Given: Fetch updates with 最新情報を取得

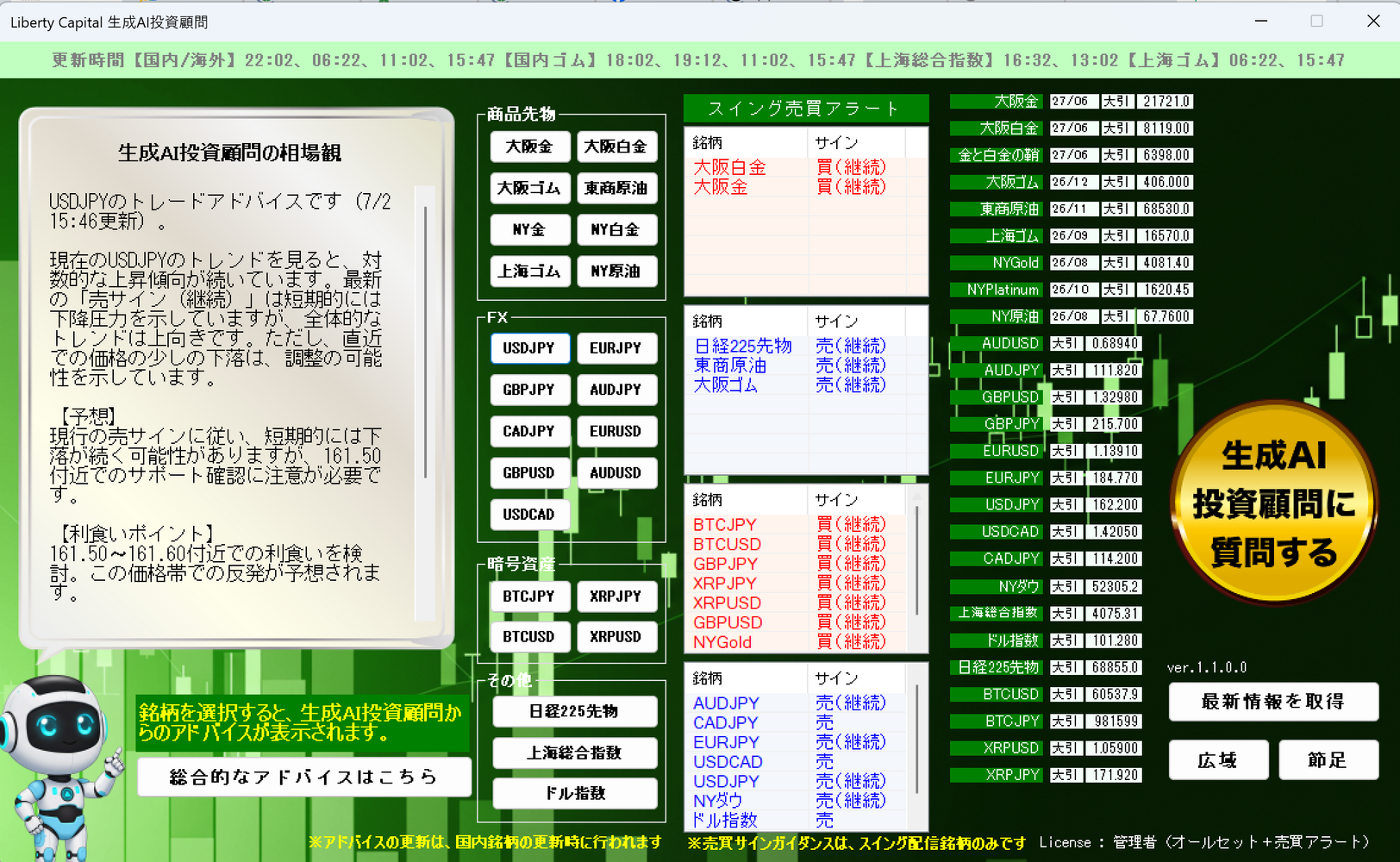Looking at the screenshot, I should (x=1273, y=702).
